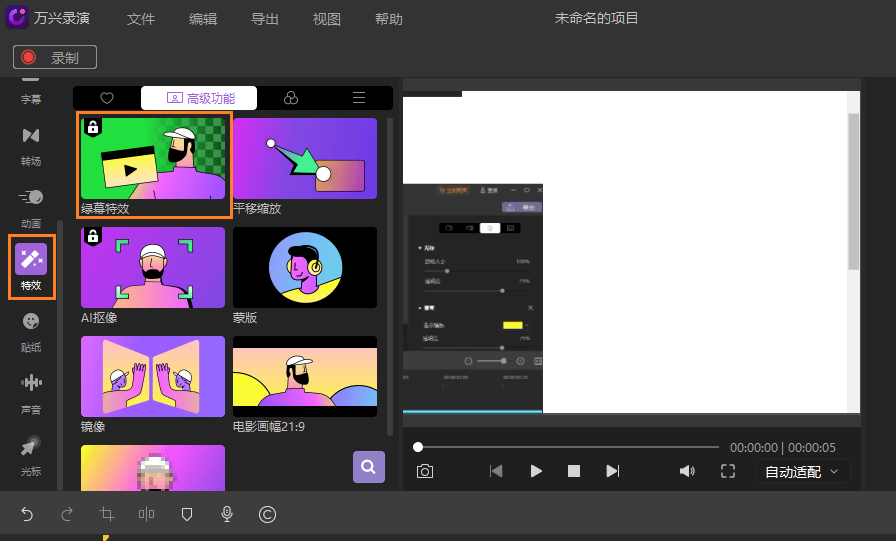Select the 高级功能 tab
Image resolution: width=896 pixels, height=541 pixels.
coord(199,98)
